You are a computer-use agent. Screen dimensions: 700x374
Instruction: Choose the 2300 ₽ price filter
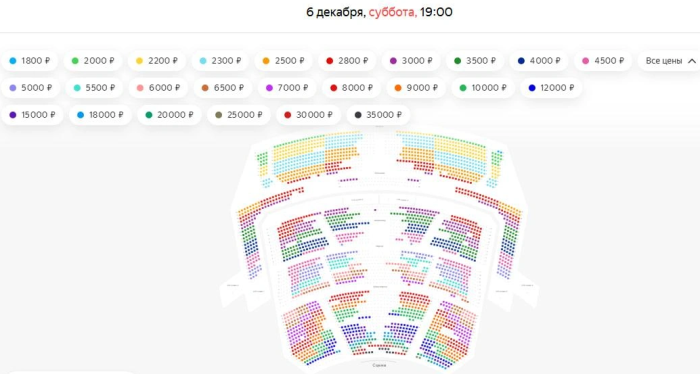coord(220,61)
